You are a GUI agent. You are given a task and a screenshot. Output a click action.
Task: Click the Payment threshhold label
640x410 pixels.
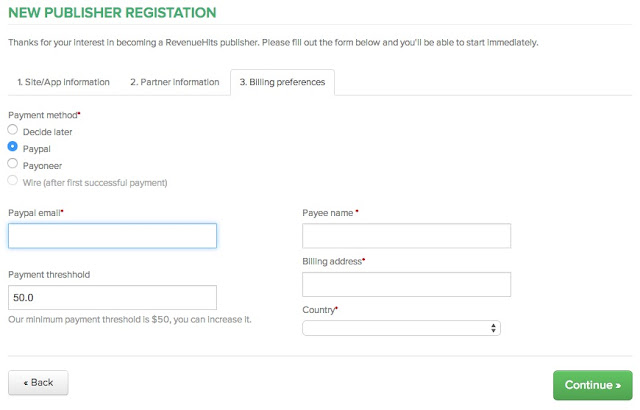click(x=50, y=274)
